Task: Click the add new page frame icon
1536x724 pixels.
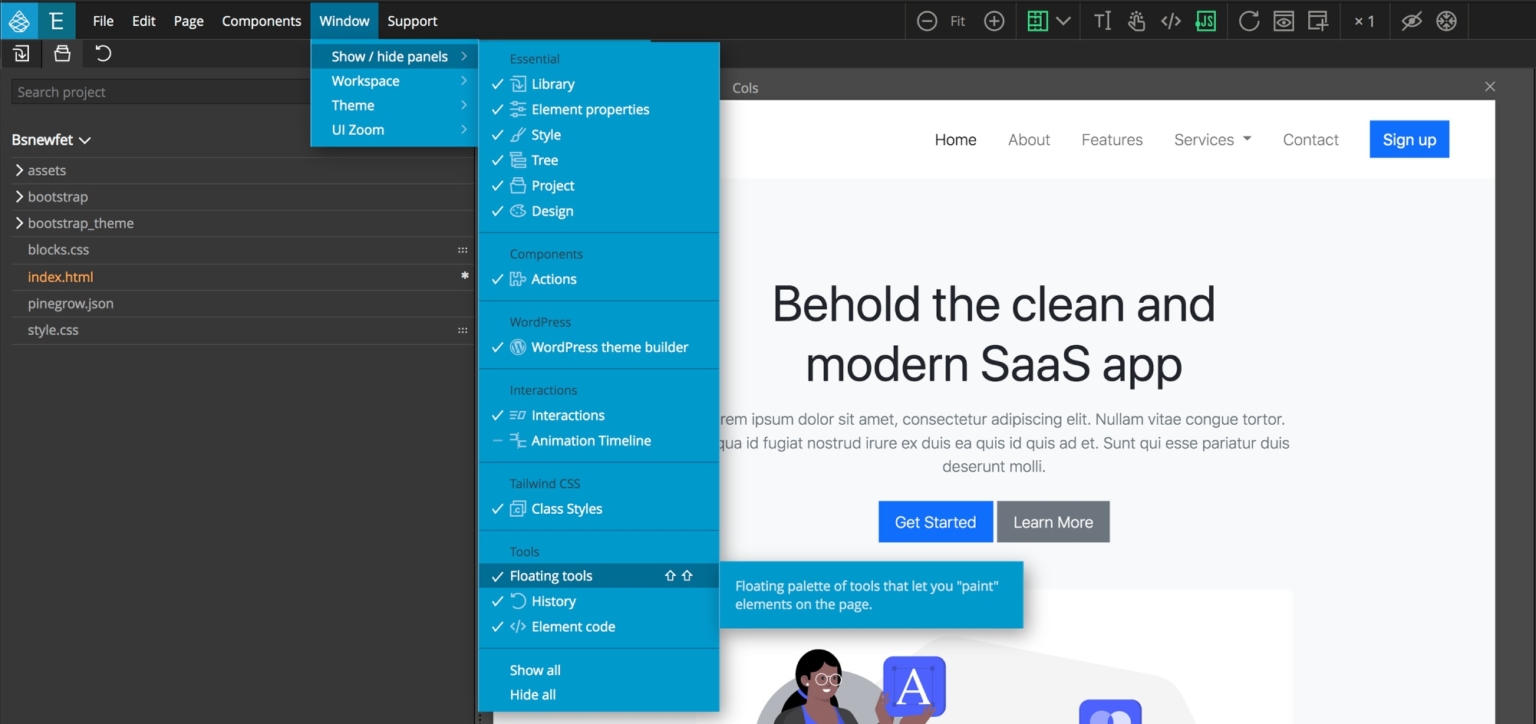Action: [x=1317, y=20]
